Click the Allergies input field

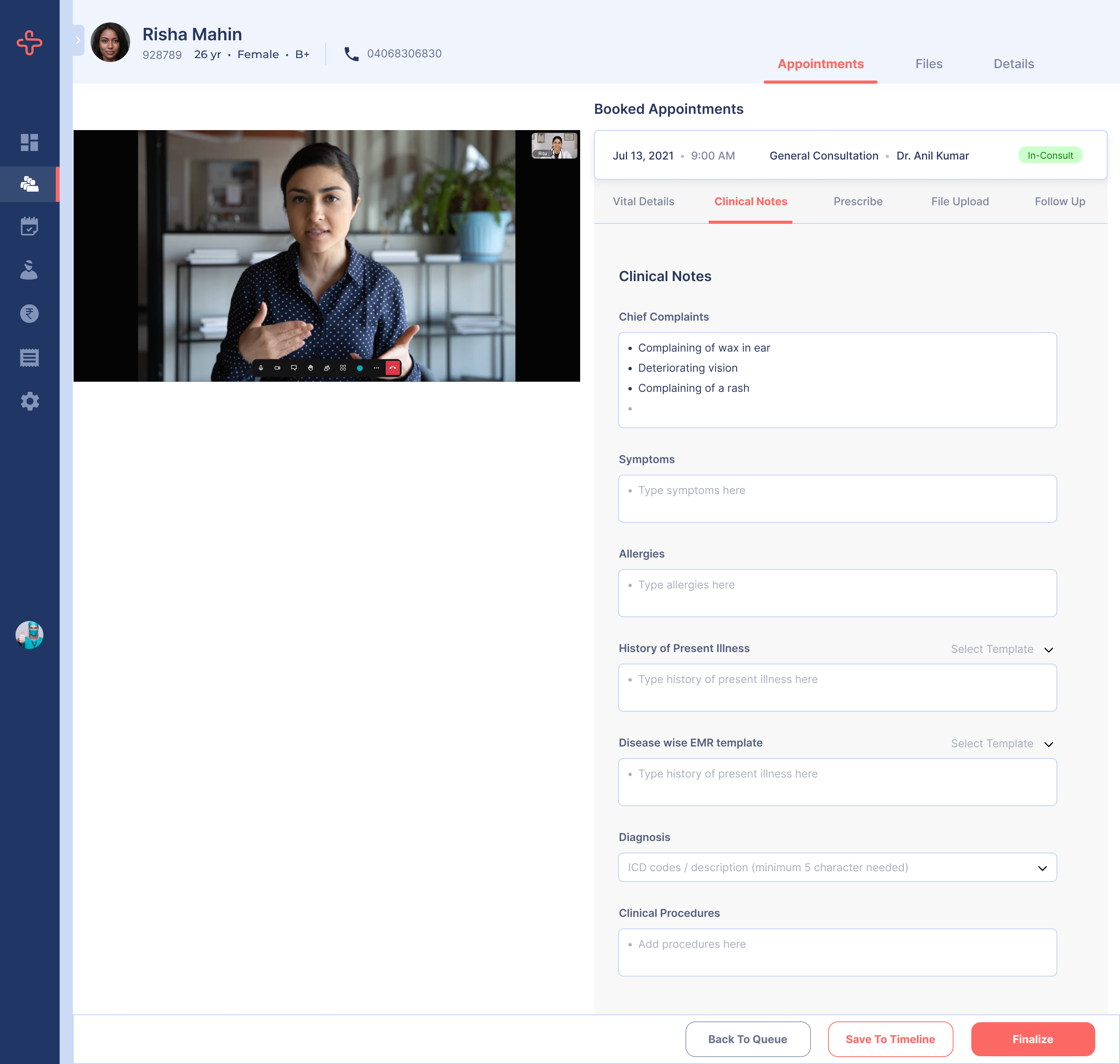(837, 593)
